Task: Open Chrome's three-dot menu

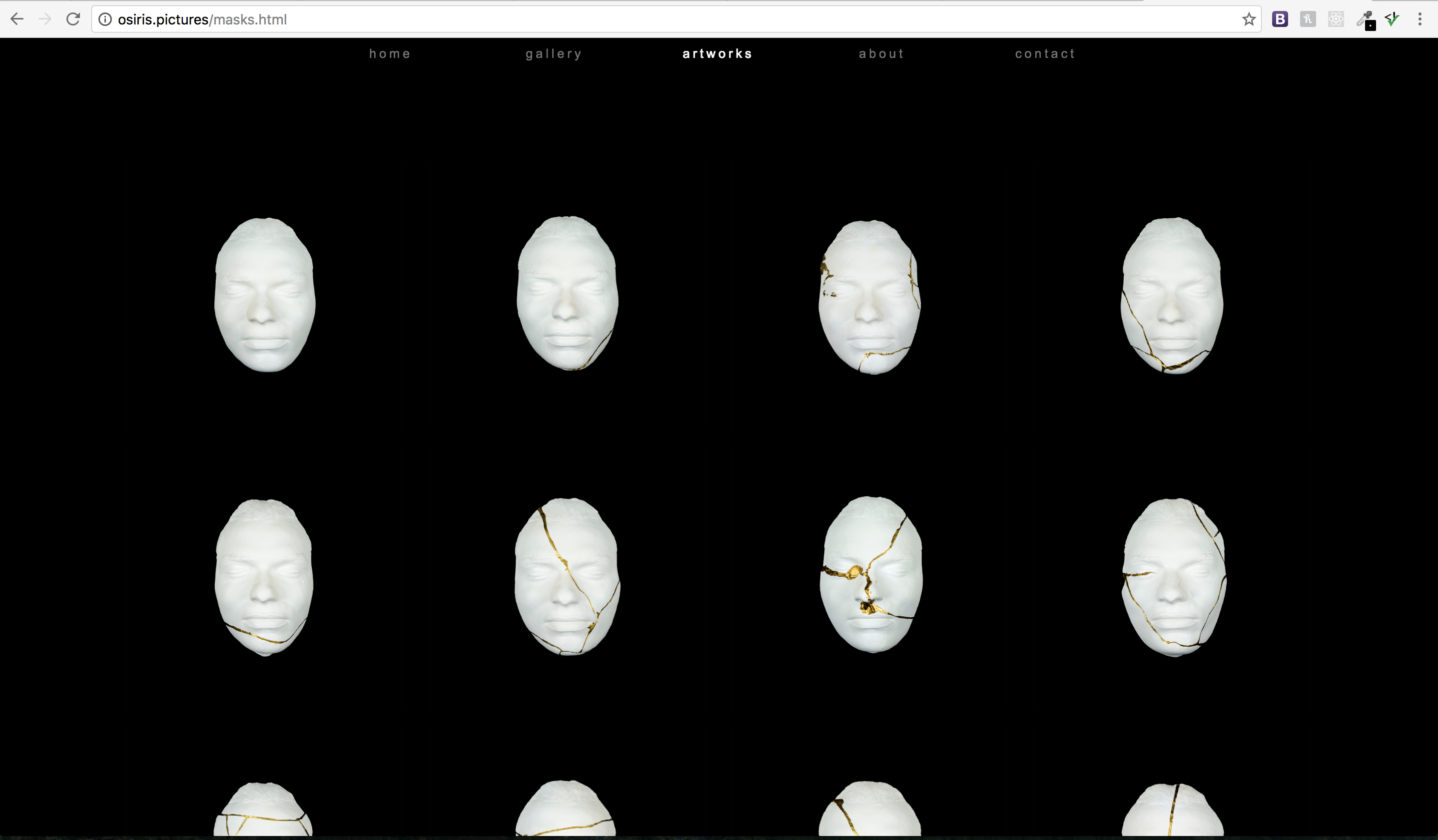Action: [x=1420, y=19]
